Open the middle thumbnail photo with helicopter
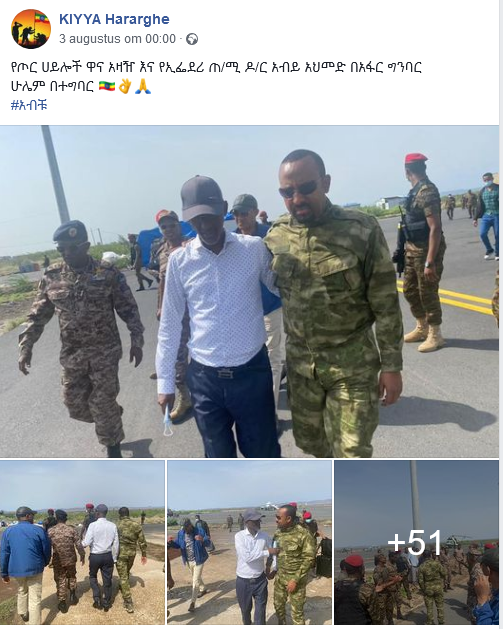 tap(249, 542)
